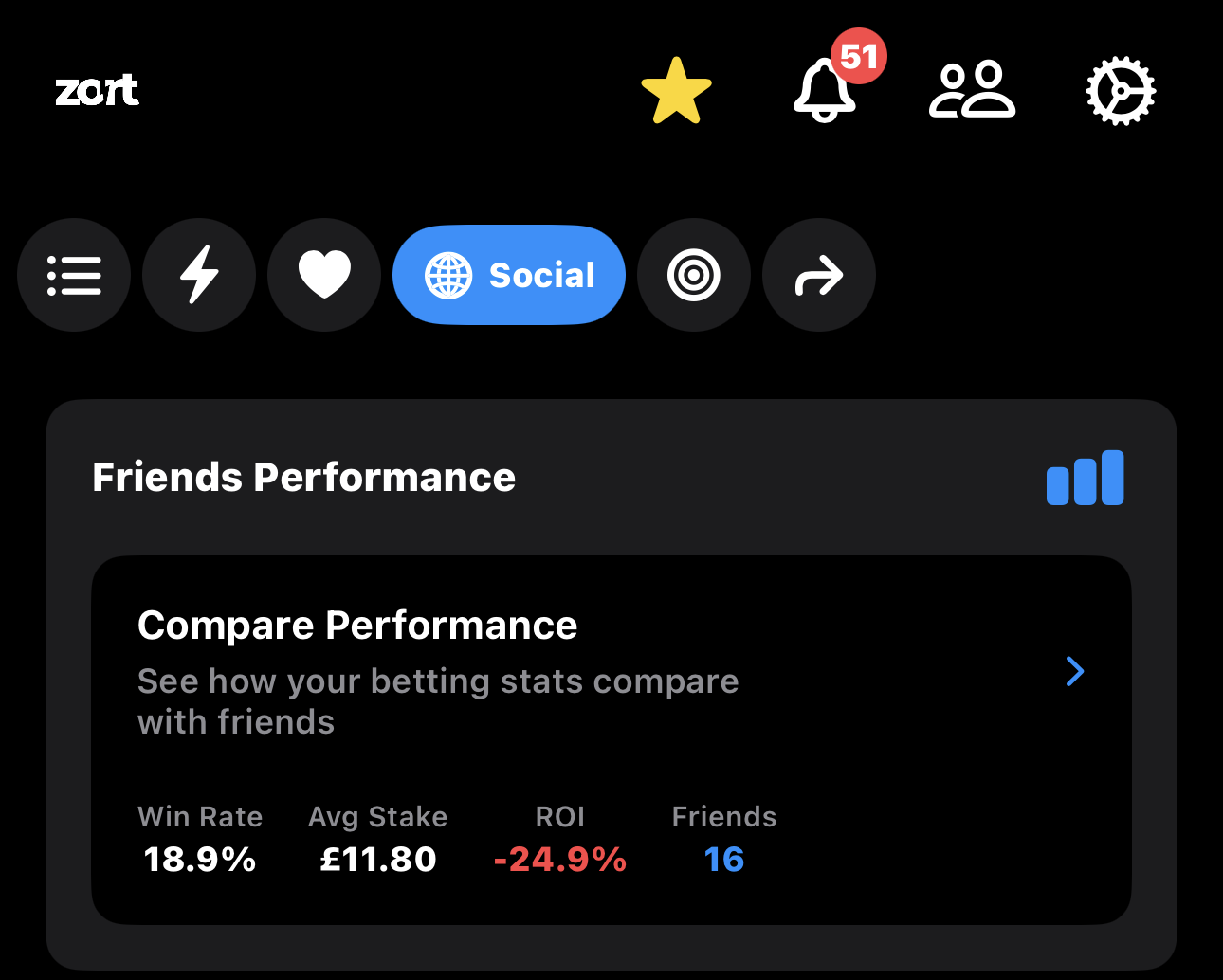1223x980 pixels.
Task: Click the Friends count showing 16
Action: point(723,860)
